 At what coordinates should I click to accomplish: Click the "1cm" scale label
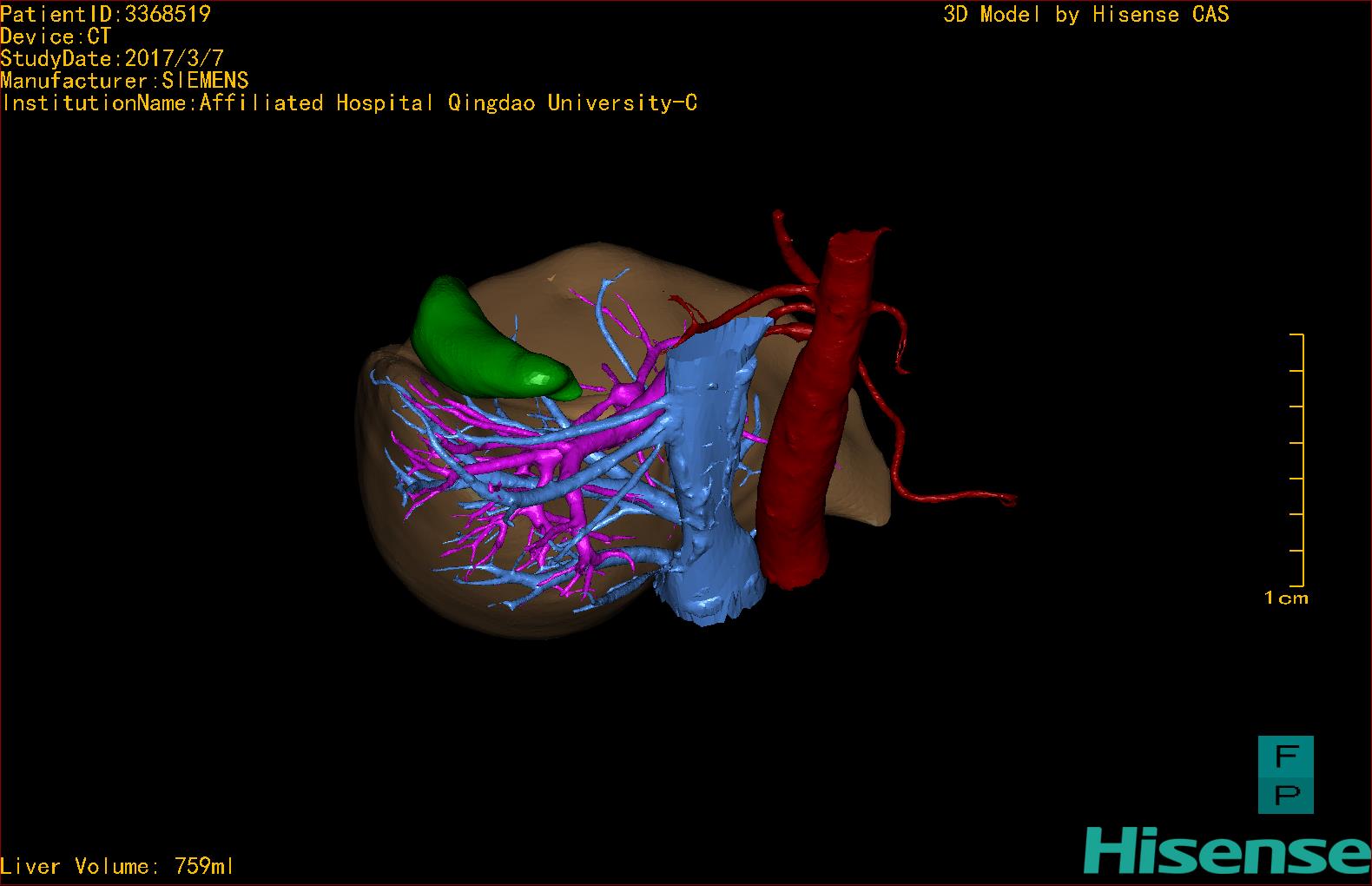pyautogui.click(x=1285, y=598)
